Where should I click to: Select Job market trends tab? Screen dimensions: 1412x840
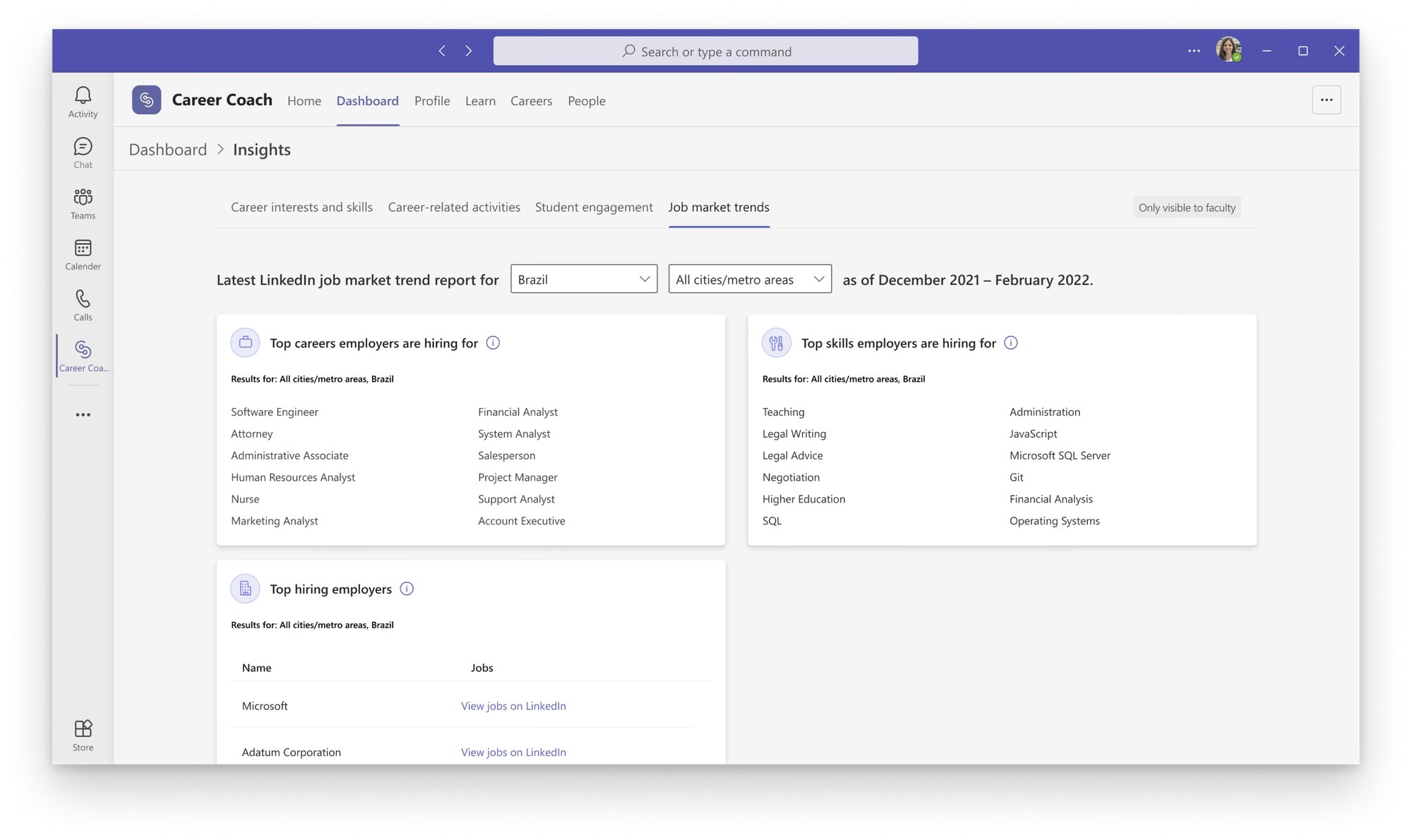[719, 207]
